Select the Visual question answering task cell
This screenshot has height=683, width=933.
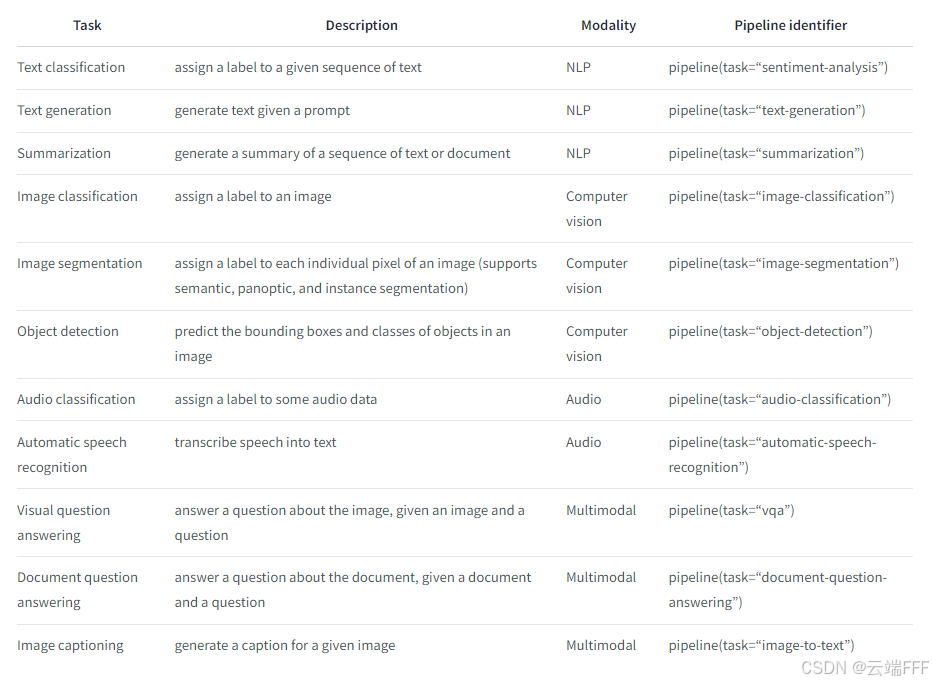[64, 523]
